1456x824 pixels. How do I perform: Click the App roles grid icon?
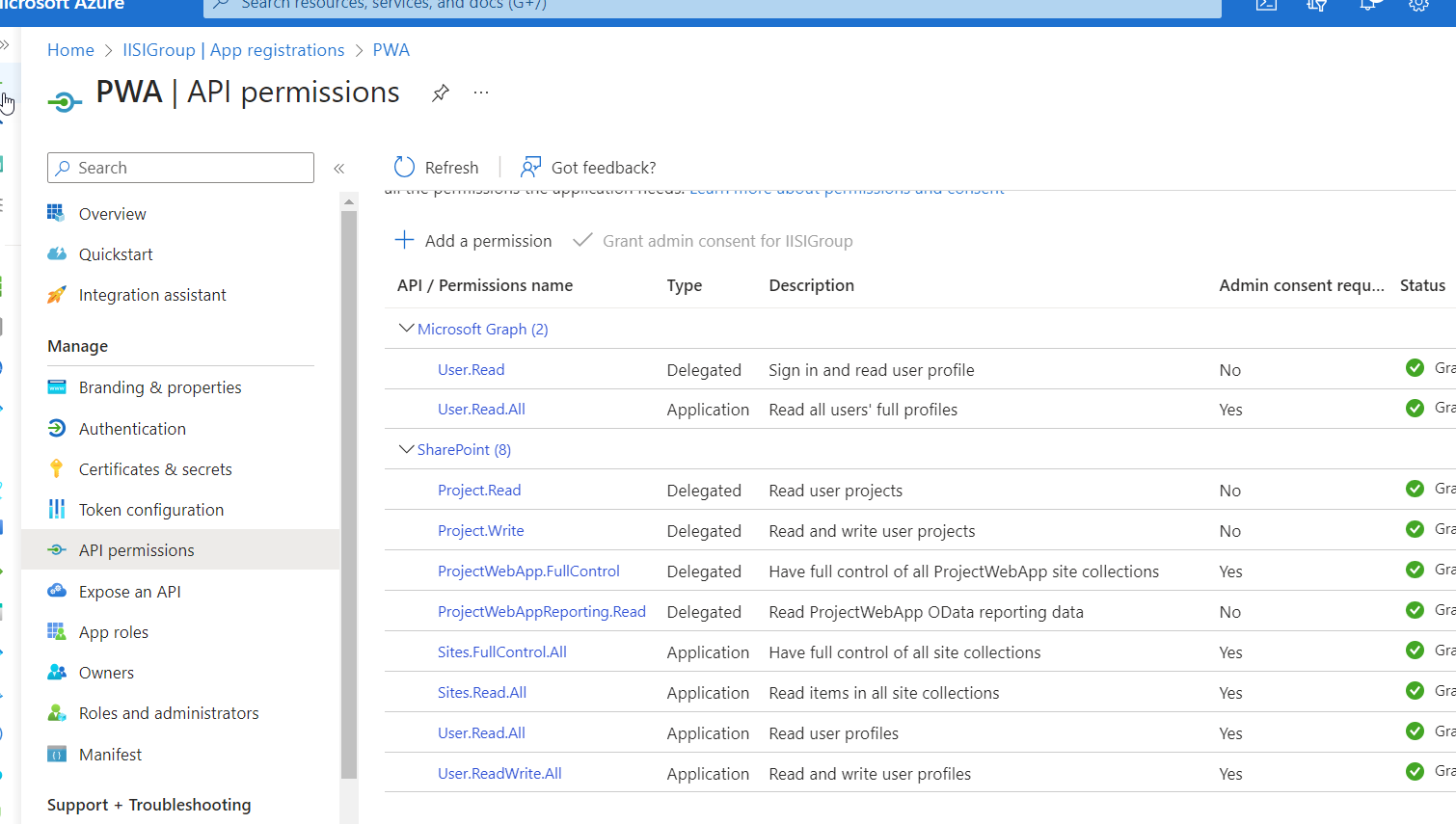click(57, 631)
